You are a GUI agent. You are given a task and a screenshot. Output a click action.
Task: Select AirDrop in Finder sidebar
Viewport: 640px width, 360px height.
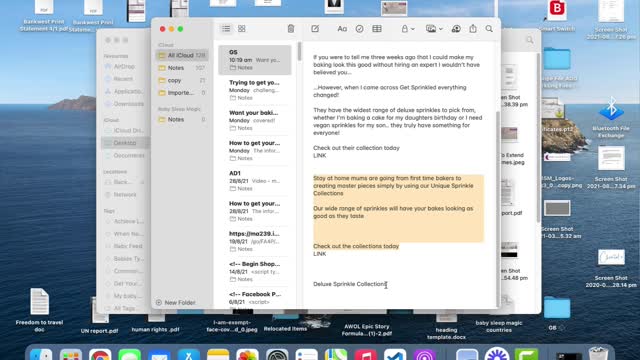(x=124, y=67)
